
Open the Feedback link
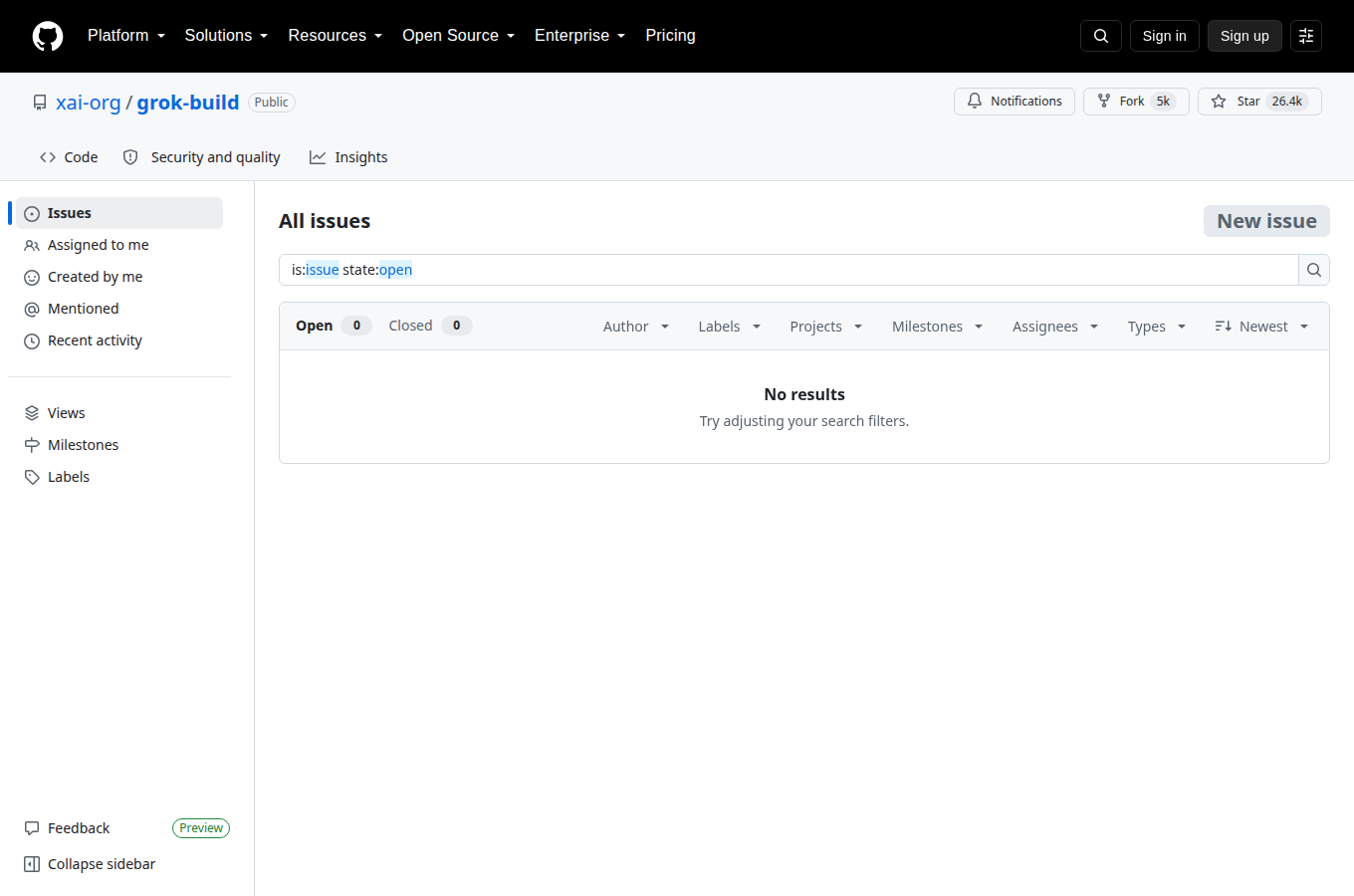point(79,828)
